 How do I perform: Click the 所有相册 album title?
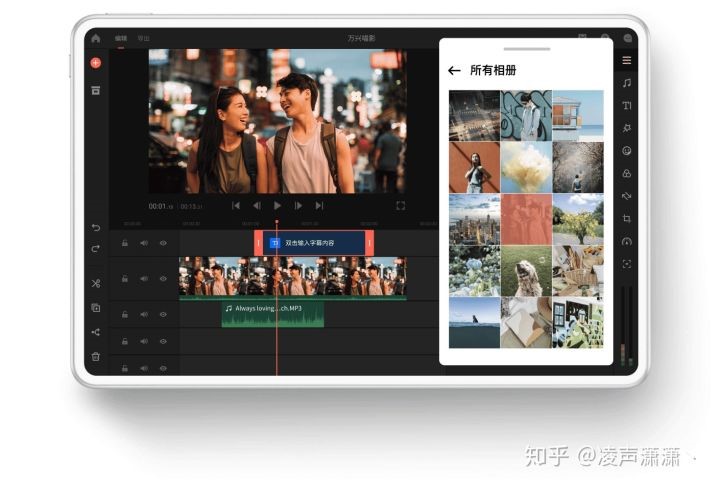(x=493, y=70)
